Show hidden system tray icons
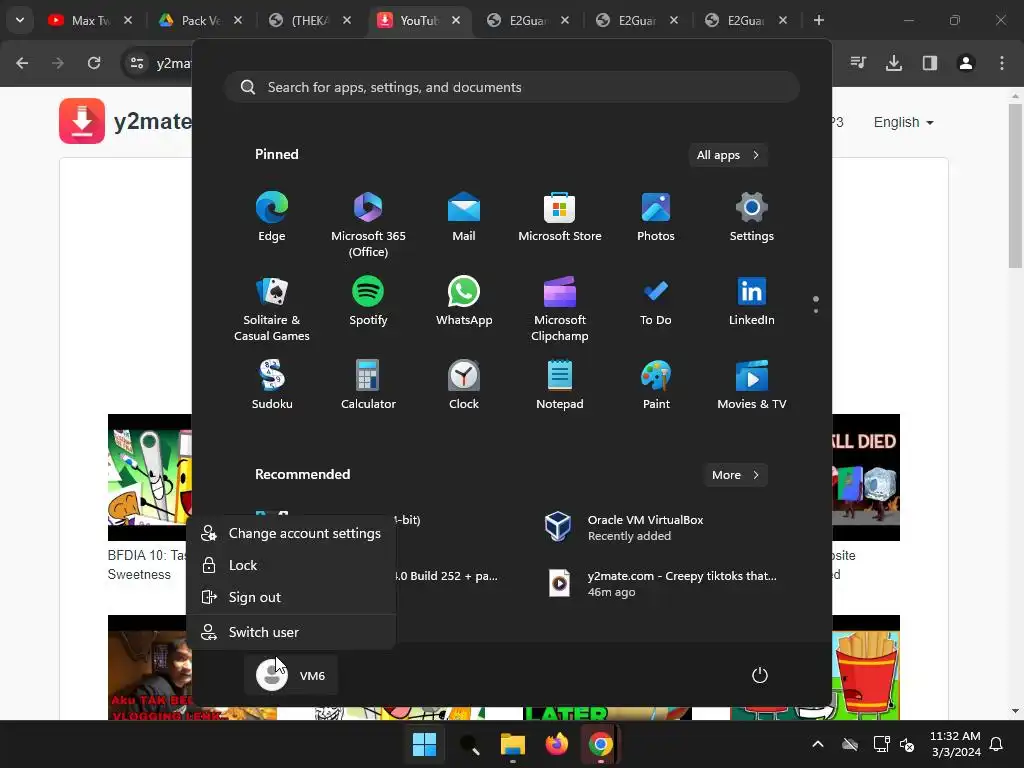The height and width of the screenshot is (768, 1024). (x=818, y=744)
